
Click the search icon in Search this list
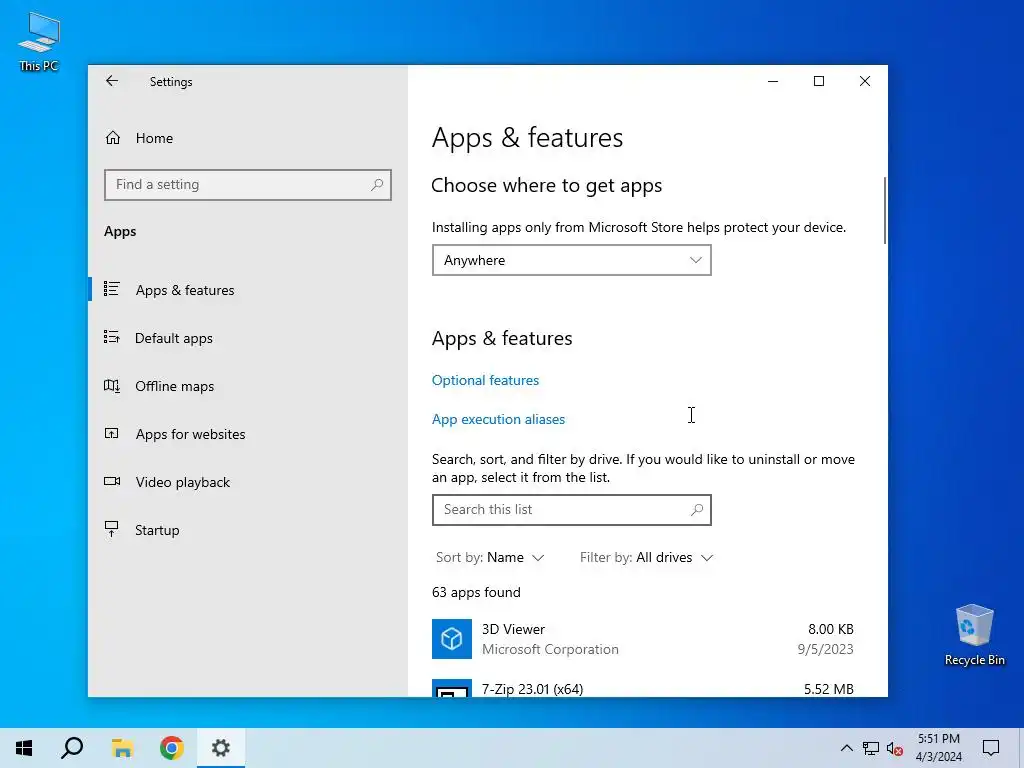click(x=697, y=509)
